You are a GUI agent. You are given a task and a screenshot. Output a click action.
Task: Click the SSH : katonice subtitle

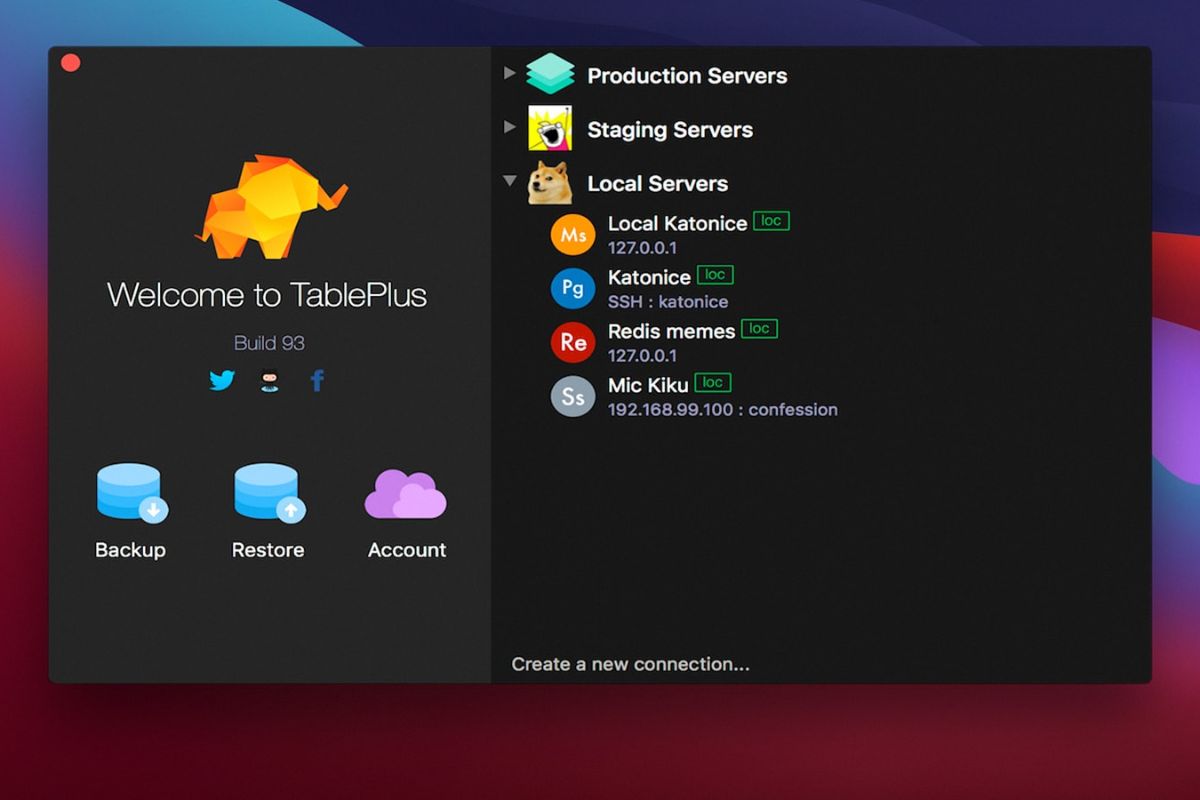point(668,302)
